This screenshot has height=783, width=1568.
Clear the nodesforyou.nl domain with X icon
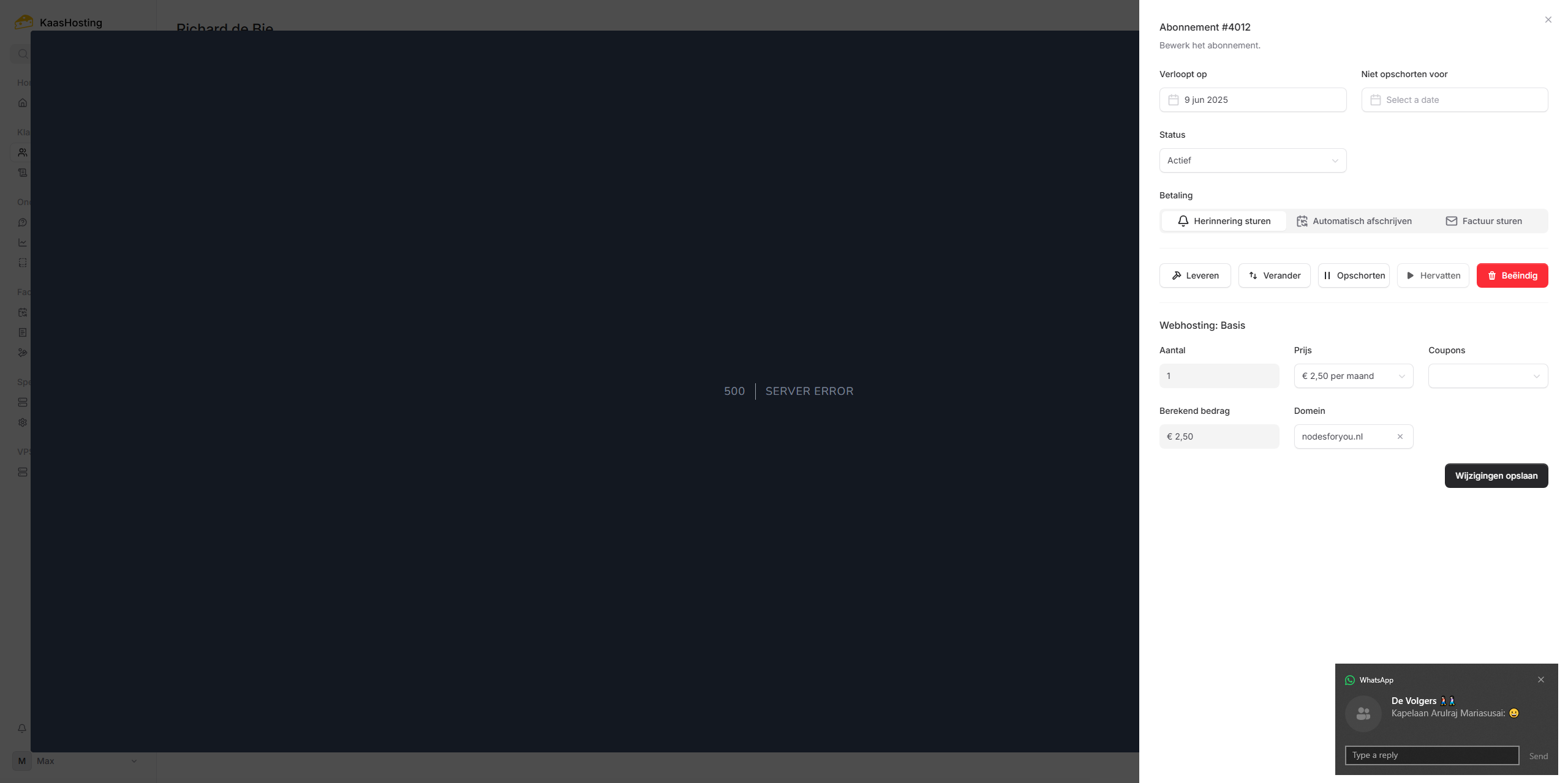click(1400, 436)
